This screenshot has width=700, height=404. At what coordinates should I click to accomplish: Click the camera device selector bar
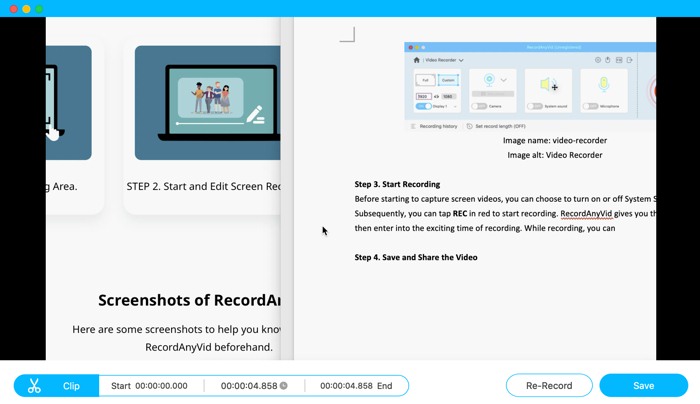(493, 94)
